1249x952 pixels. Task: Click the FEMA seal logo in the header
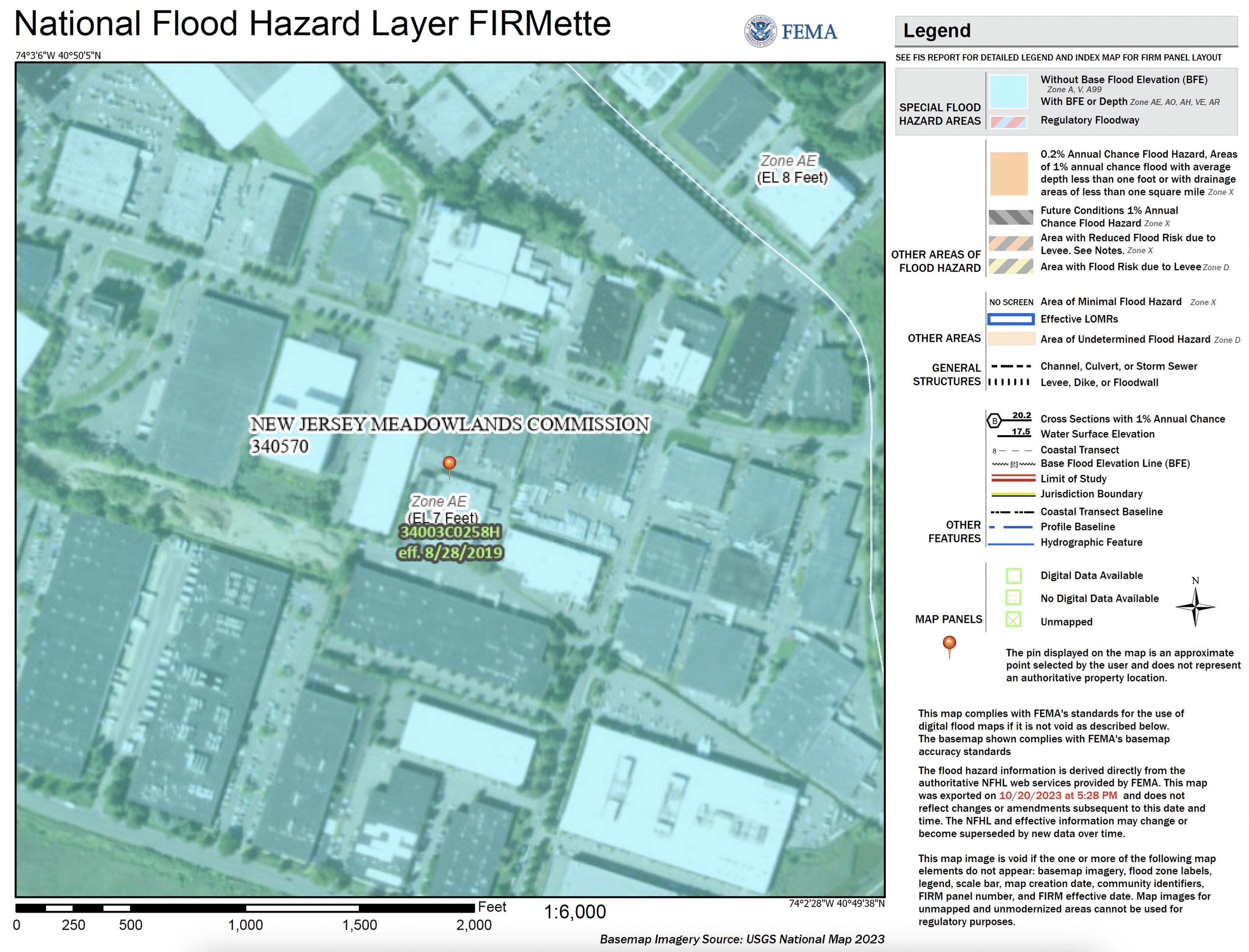tap(760, 31)
